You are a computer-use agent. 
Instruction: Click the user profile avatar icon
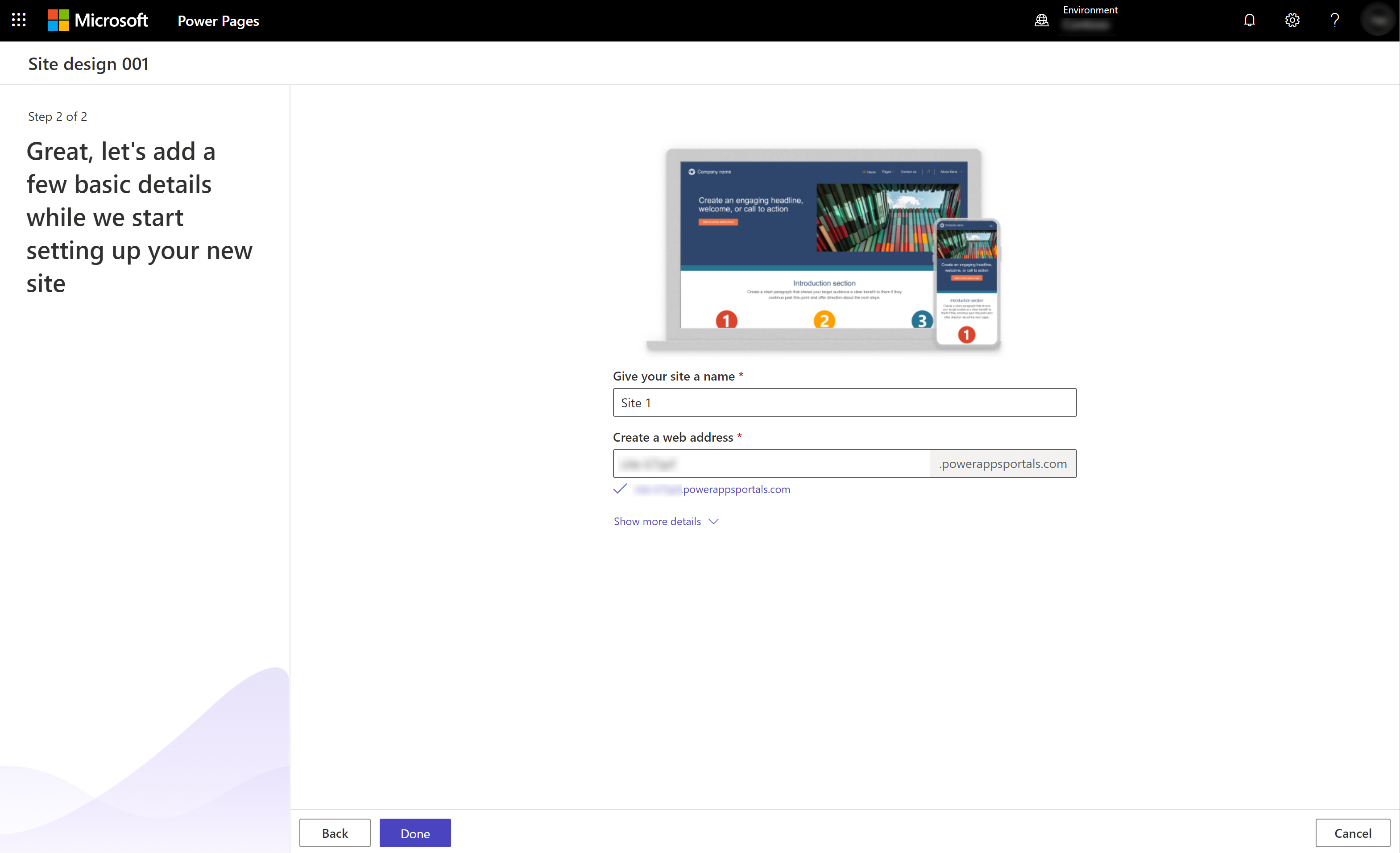1378,20
